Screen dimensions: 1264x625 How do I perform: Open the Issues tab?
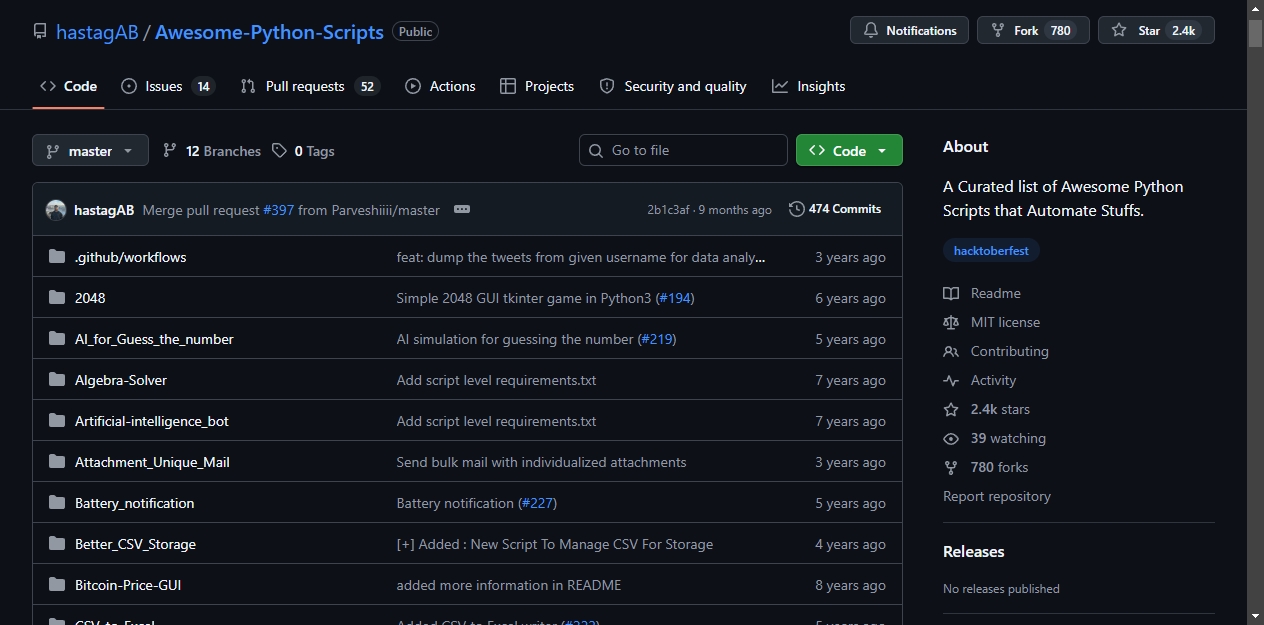tap(167, 87)
